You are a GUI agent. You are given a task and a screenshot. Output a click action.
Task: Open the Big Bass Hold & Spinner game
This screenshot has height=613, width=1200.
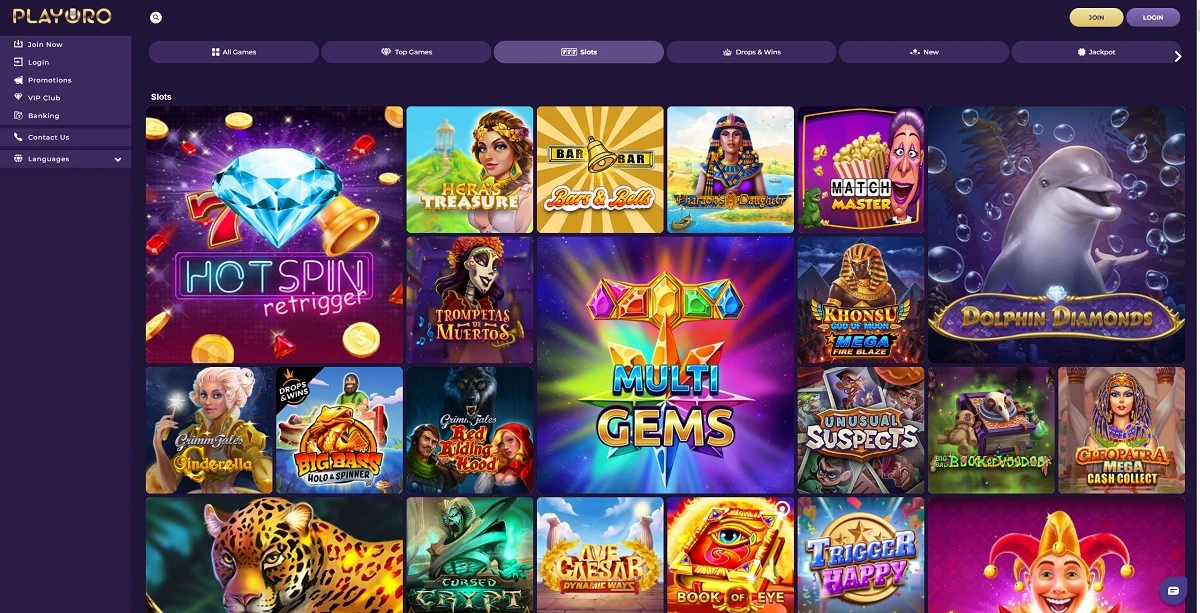click(x=339, y=430)
